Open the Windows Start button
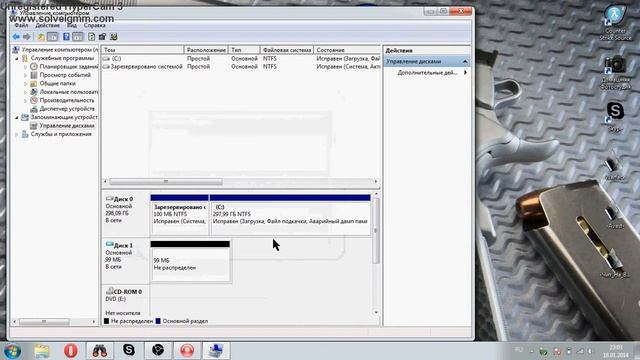The image size is (640, 360). click(x=12, y=351)
